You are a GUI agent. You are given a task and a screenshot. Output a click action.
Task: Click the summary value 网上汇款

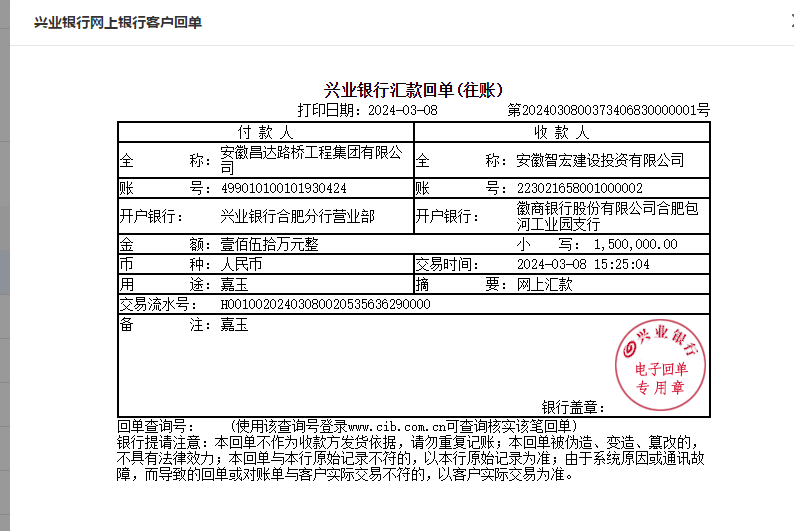(x=544, y=284)
